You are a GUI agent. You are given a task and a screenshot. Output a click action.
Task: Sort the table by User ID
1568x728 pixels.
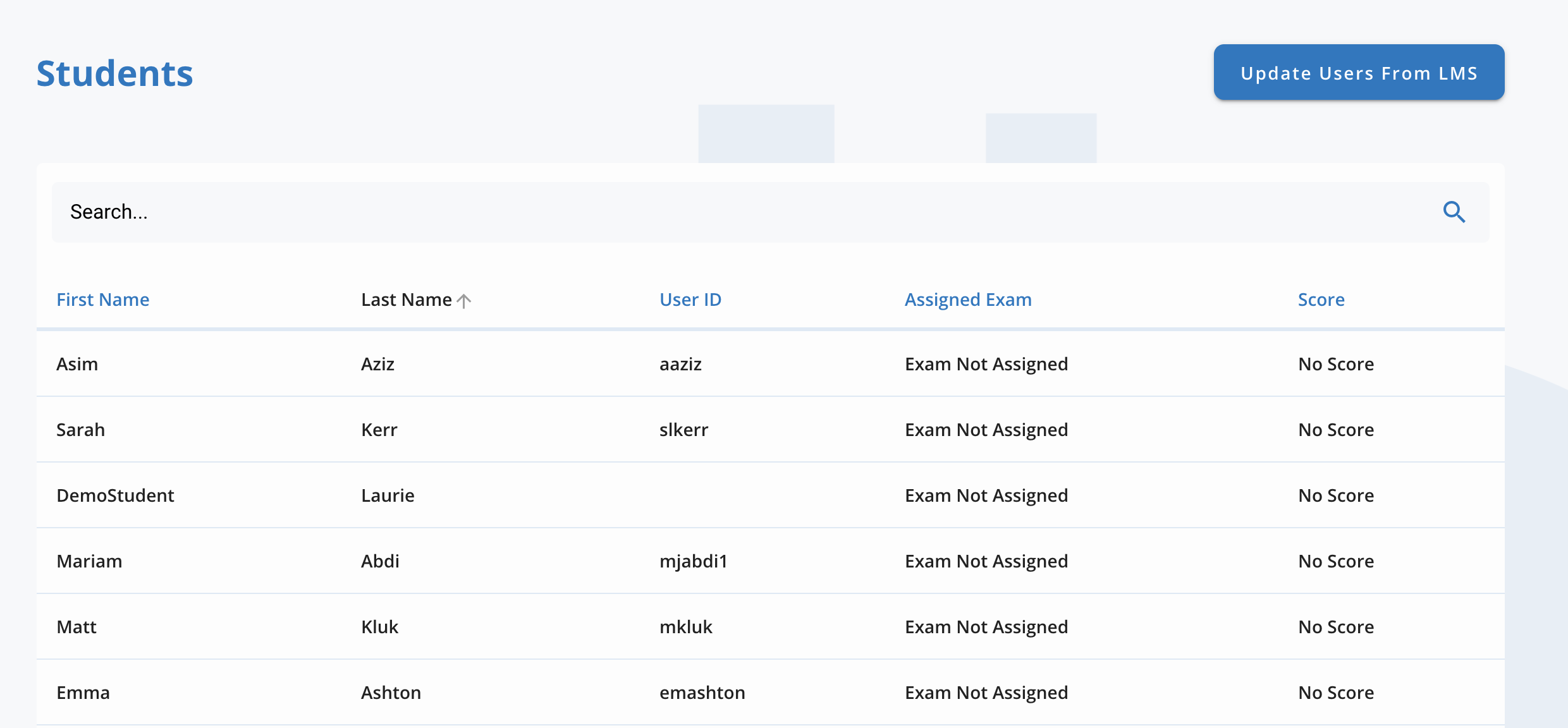[690, 300]
